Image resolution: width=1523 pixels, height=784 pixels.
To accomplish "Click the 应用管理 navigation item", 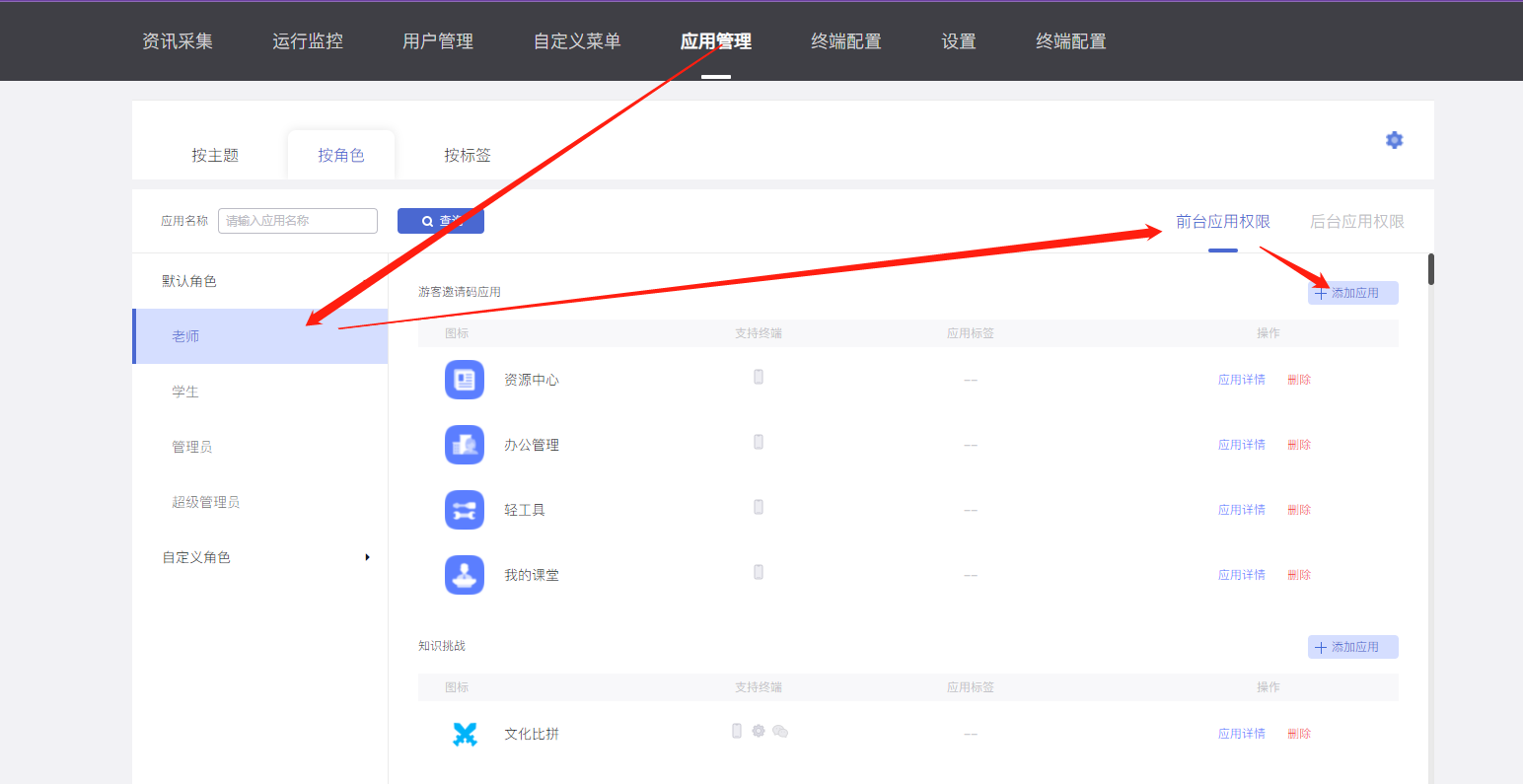I will (716, 41).
